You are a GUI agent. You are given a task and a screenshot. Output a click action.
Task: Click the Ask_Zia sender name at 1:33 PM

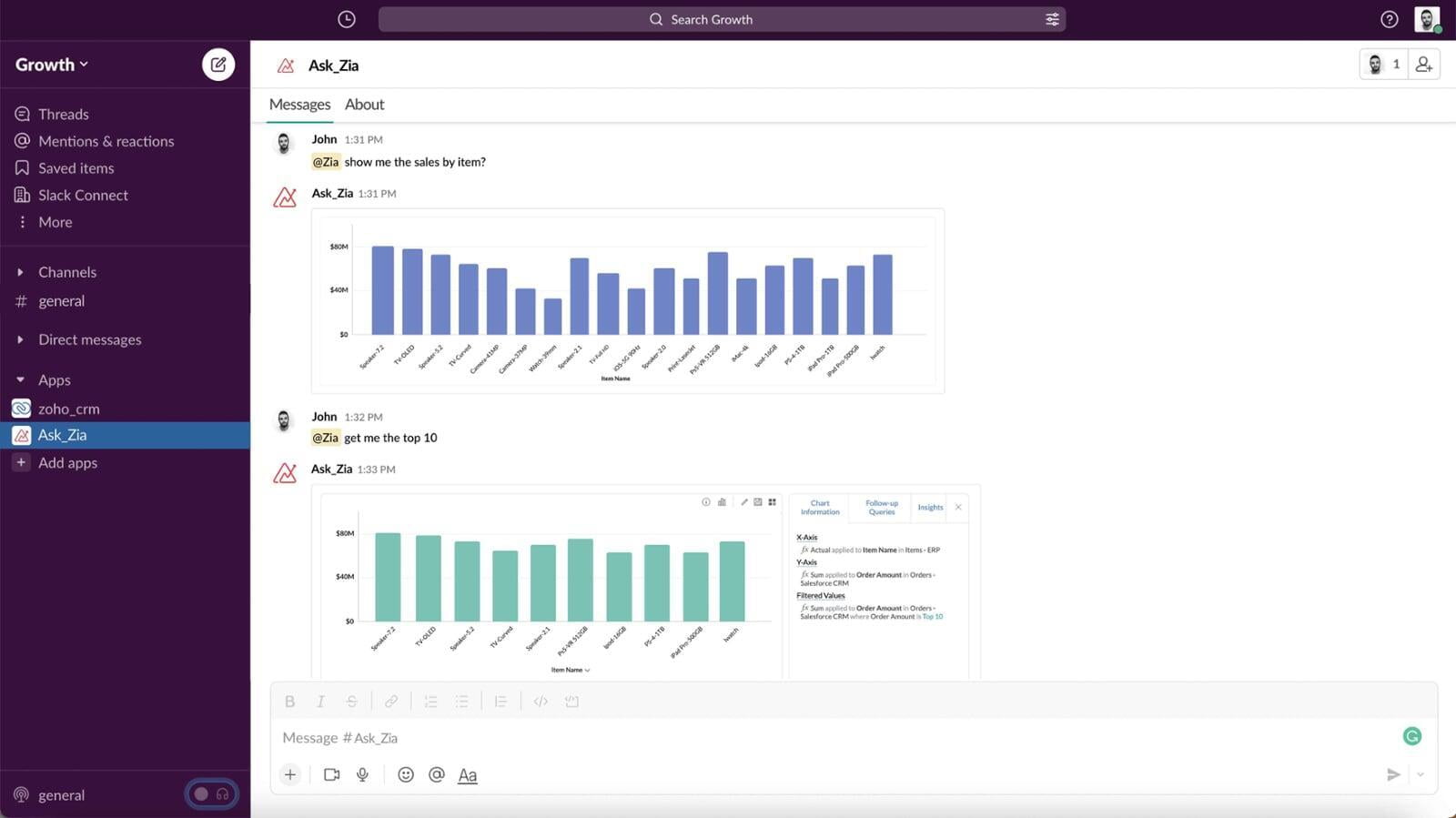(x=331, y=470)
